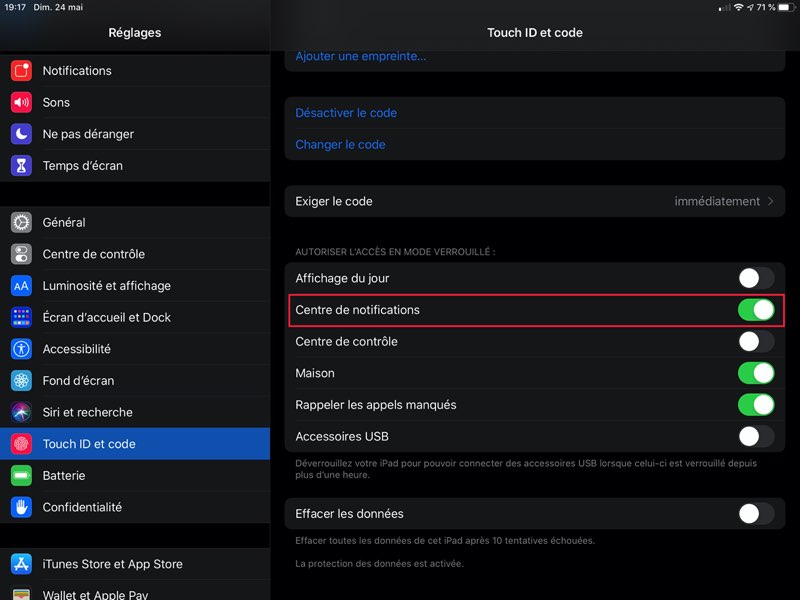Tap the Temps d'écran hourglass icon

pos(21,166)
